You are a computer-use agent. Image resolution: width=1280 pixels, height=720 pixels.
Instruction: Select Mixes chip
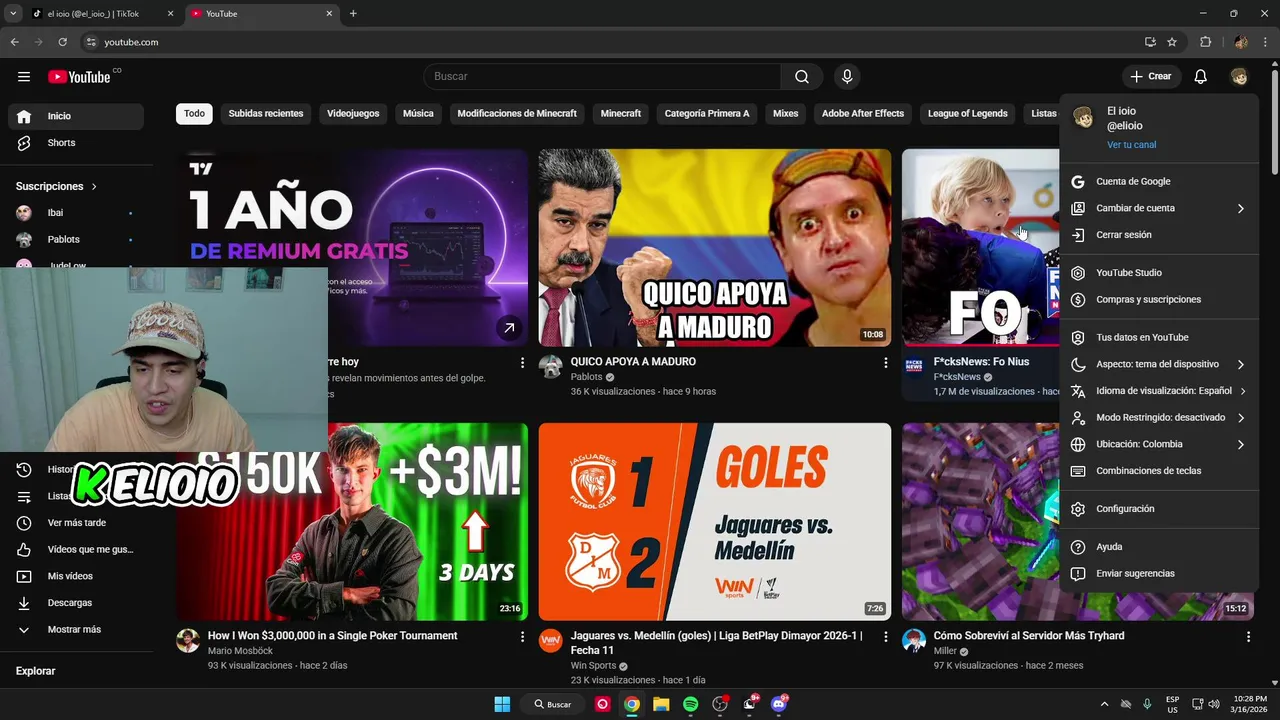click(x=786, y=114)
